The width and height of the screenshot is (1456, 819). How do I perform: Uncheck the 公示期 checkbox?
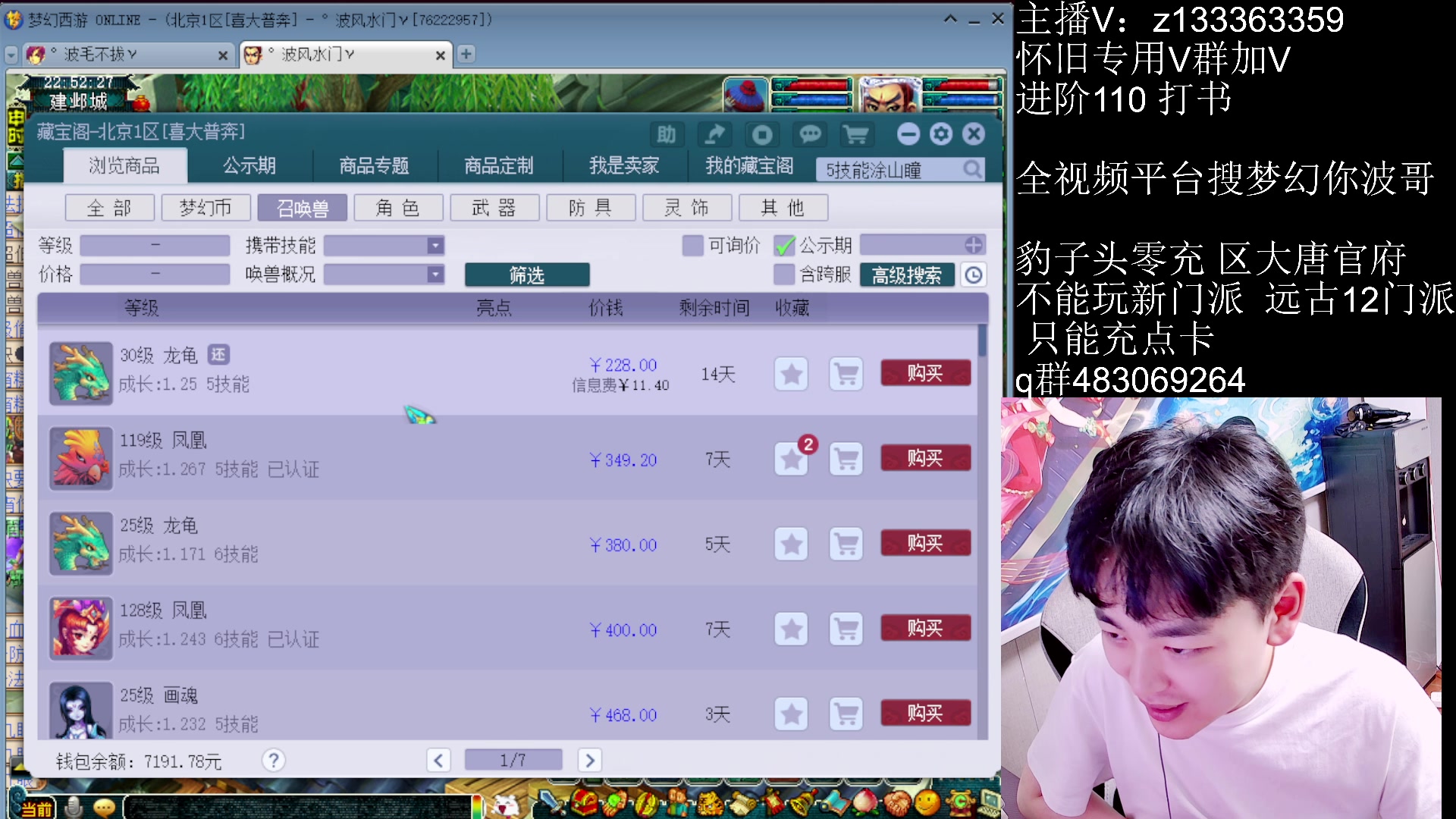click(784, 245)
